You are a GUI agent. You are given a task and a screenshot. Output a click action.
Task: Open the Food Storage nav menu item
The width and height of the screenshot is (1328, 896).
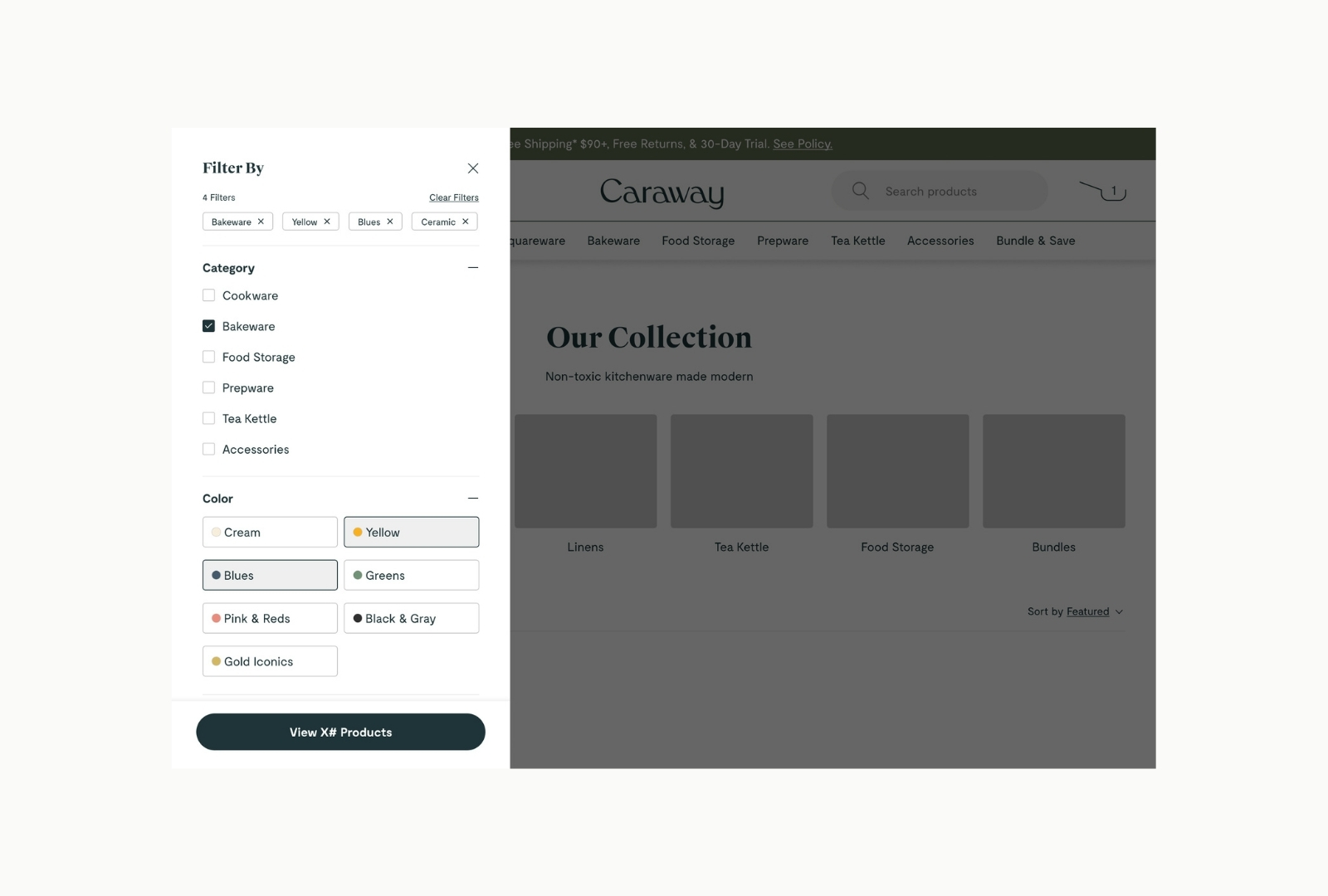click(698, 241)
